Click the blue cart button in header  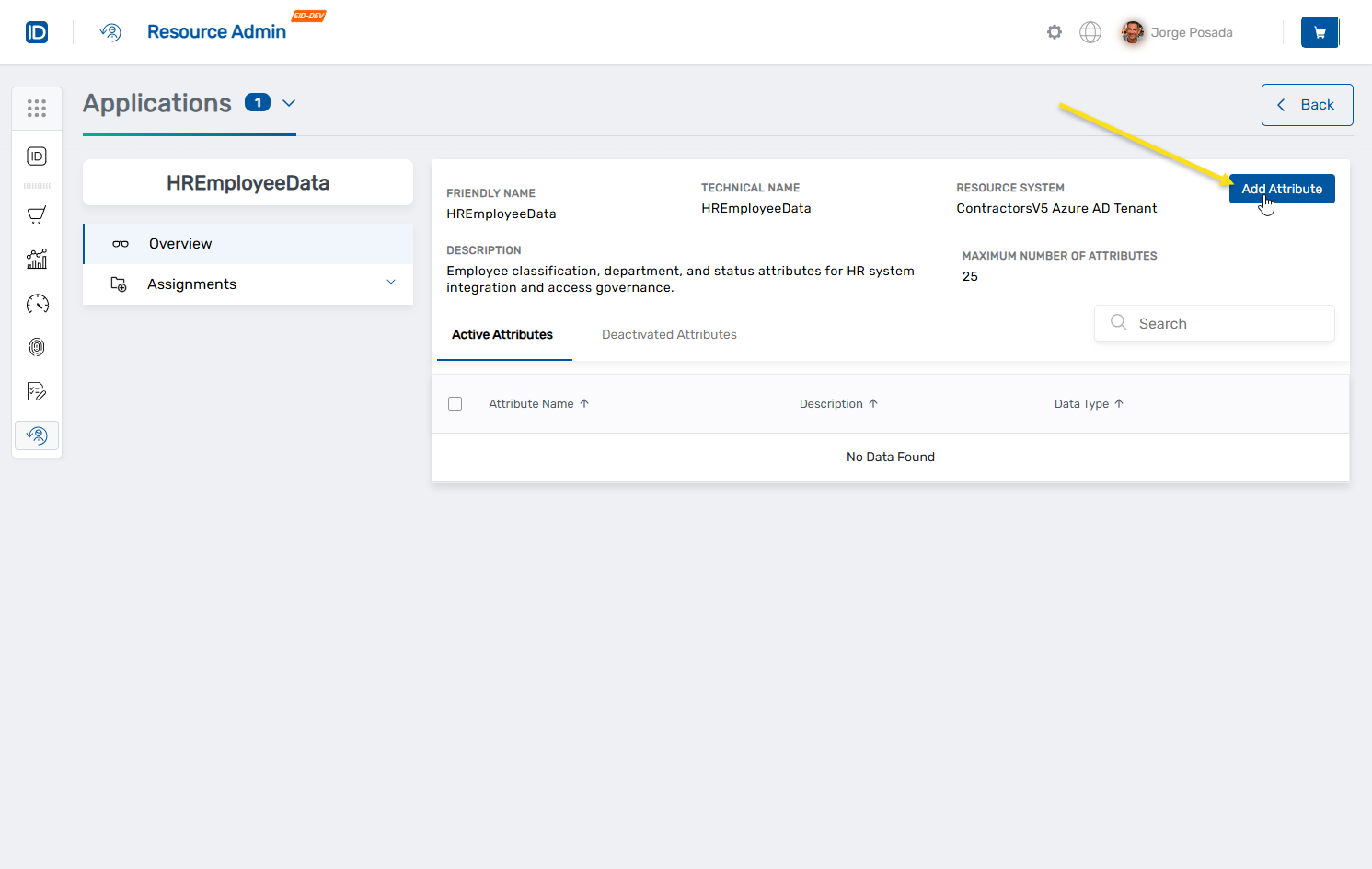tap(1320, 32)
